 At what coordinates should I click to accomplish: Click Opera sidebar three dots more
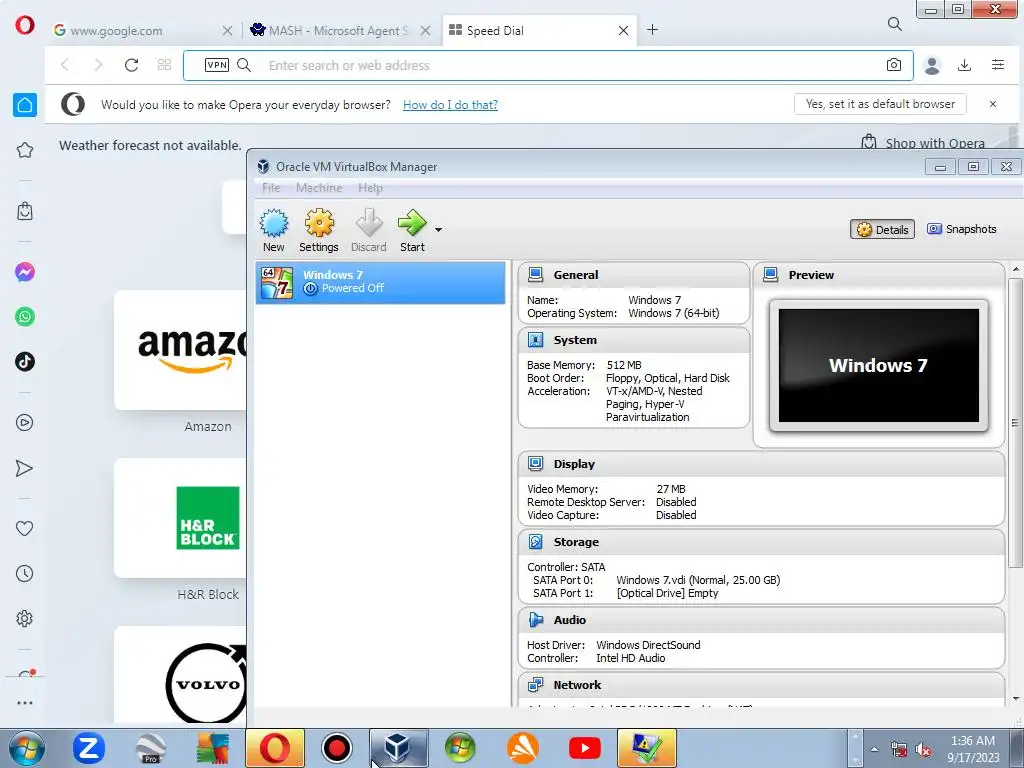pyautogui.click(x=25, y=703)
